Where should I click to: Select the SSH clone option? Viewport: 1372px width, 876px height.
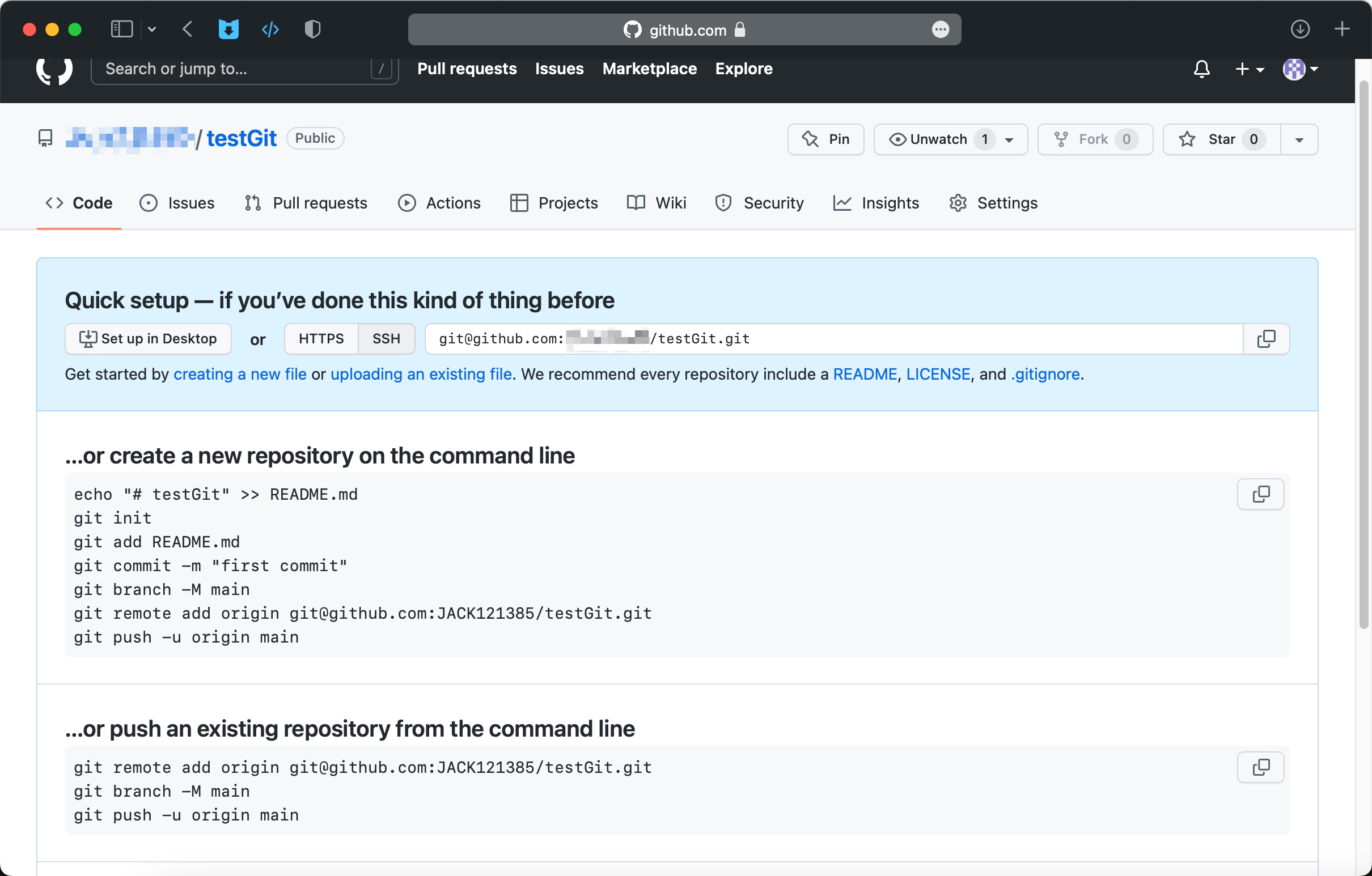coord(386,339)
